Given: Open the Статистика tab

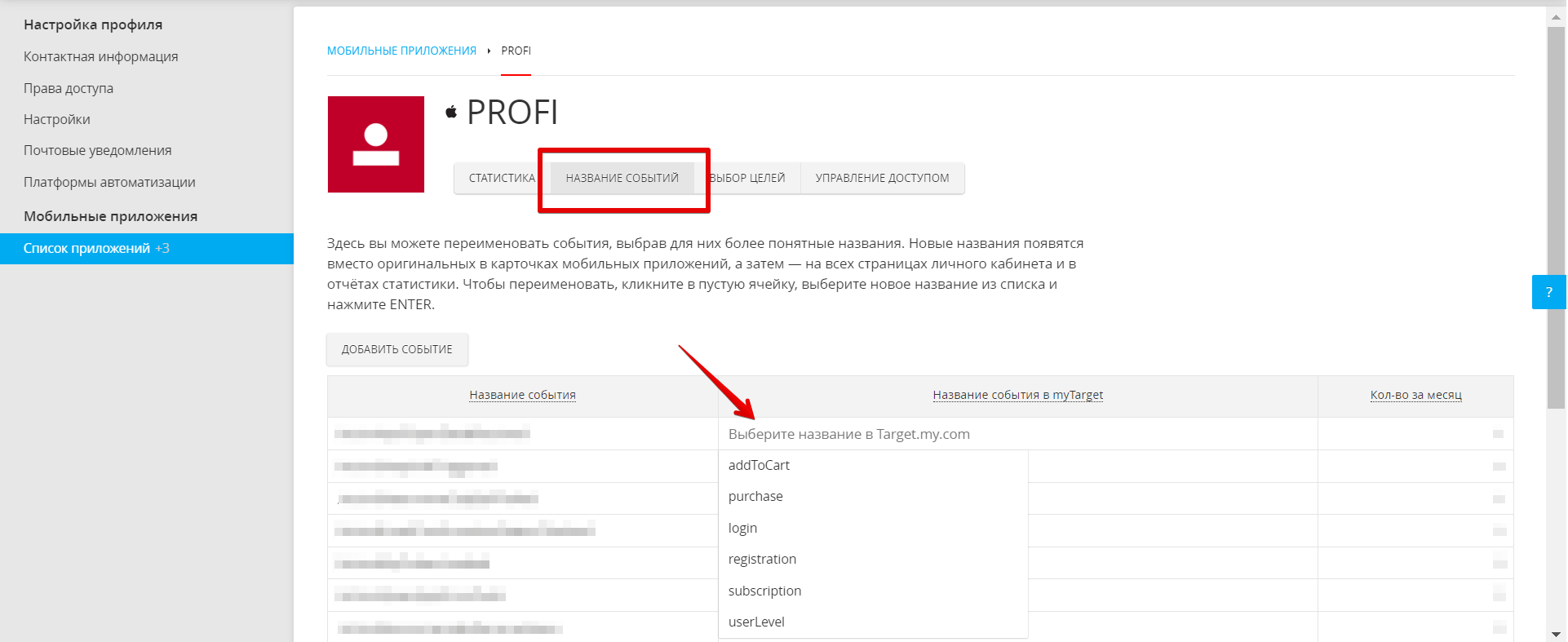Looking at the screenshot, I should pos(502,178).
